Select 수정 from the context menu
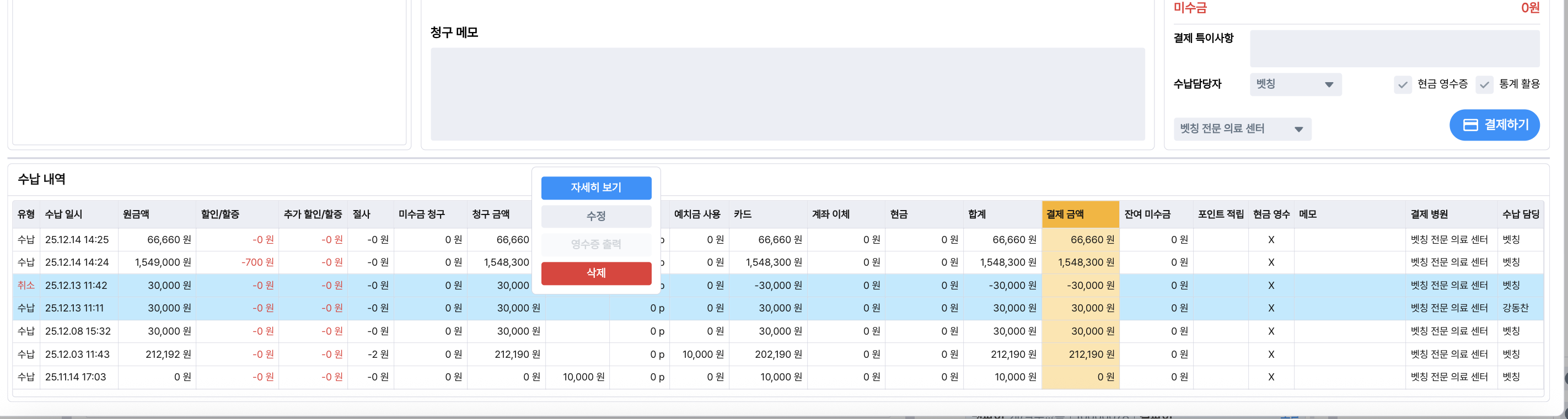1568x419 pixels. pyautogui.click(x=596, y=216)
